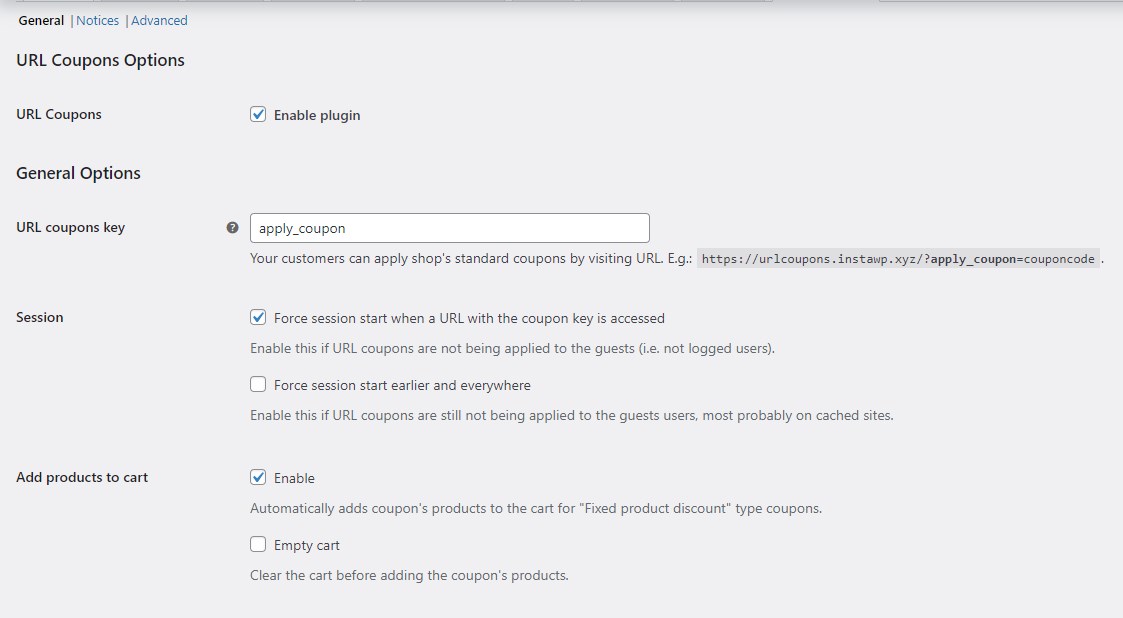Click the Empty cart label text
Image resolution: width=1123 pixels, height=618 pixels.
(306, 544)
